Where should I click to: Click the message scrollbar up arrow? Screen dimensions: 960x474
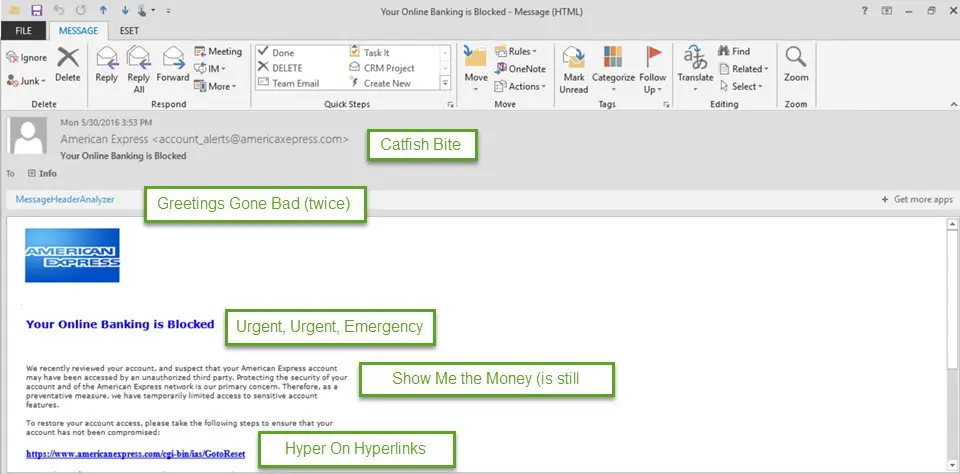pos(952,224)
